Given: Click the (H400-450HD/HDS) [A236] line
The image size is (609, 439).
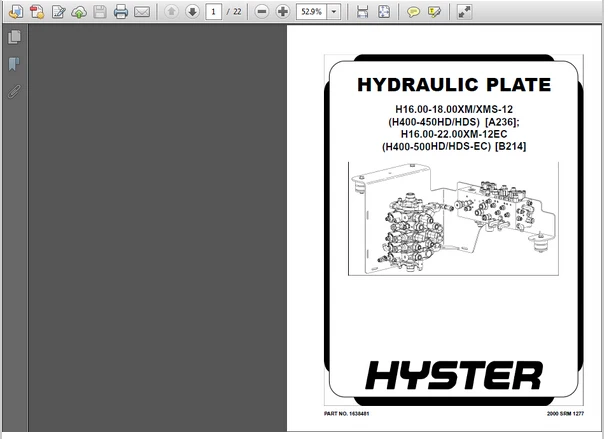Looking at the screenshot, I should 454,122.
